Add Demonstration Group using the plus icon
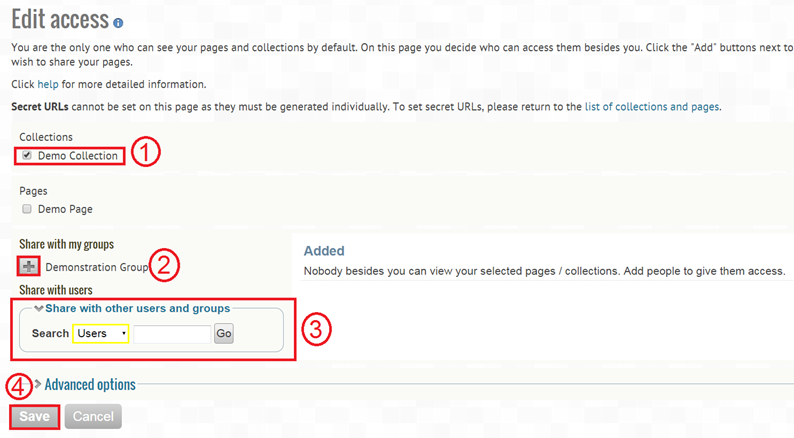 pos(28,266)
